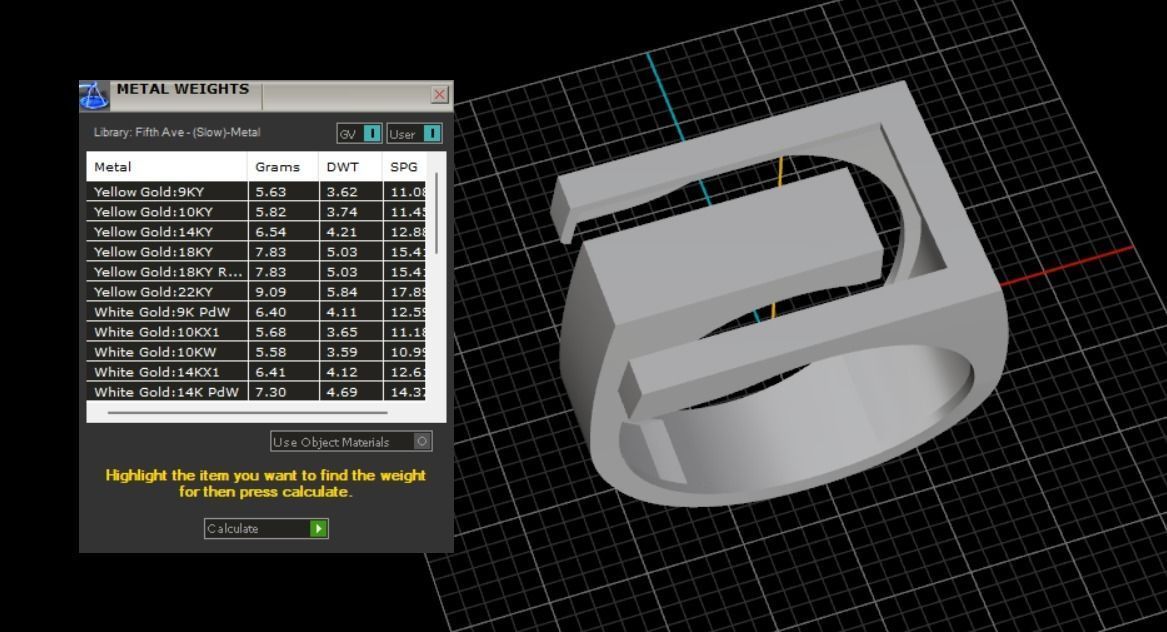Select the White Gold:10KW row

tap(256, 352)
